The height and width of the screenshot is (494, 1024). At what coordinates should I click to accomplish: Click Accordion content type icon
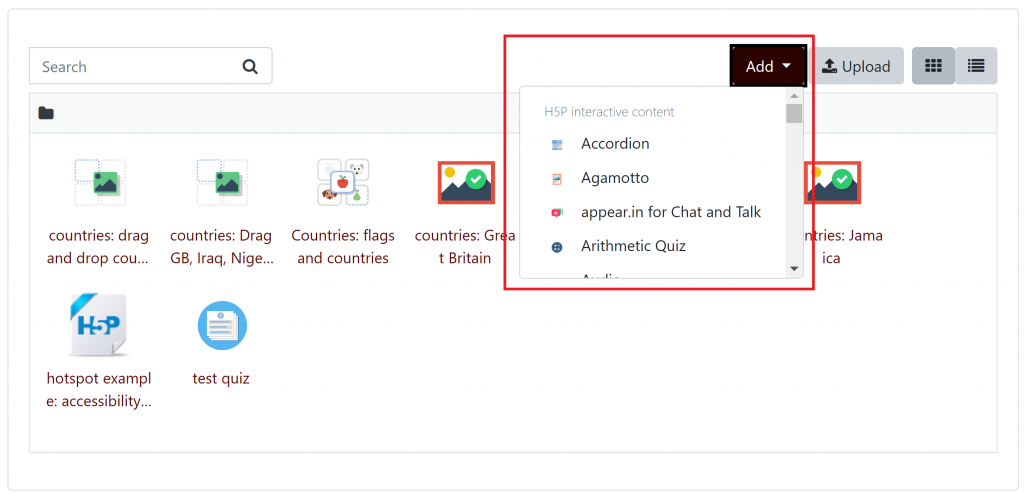[x=556, y=144]
